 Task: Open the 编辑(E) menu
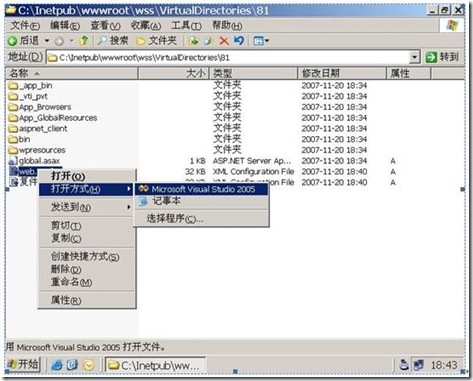[65, 25]
